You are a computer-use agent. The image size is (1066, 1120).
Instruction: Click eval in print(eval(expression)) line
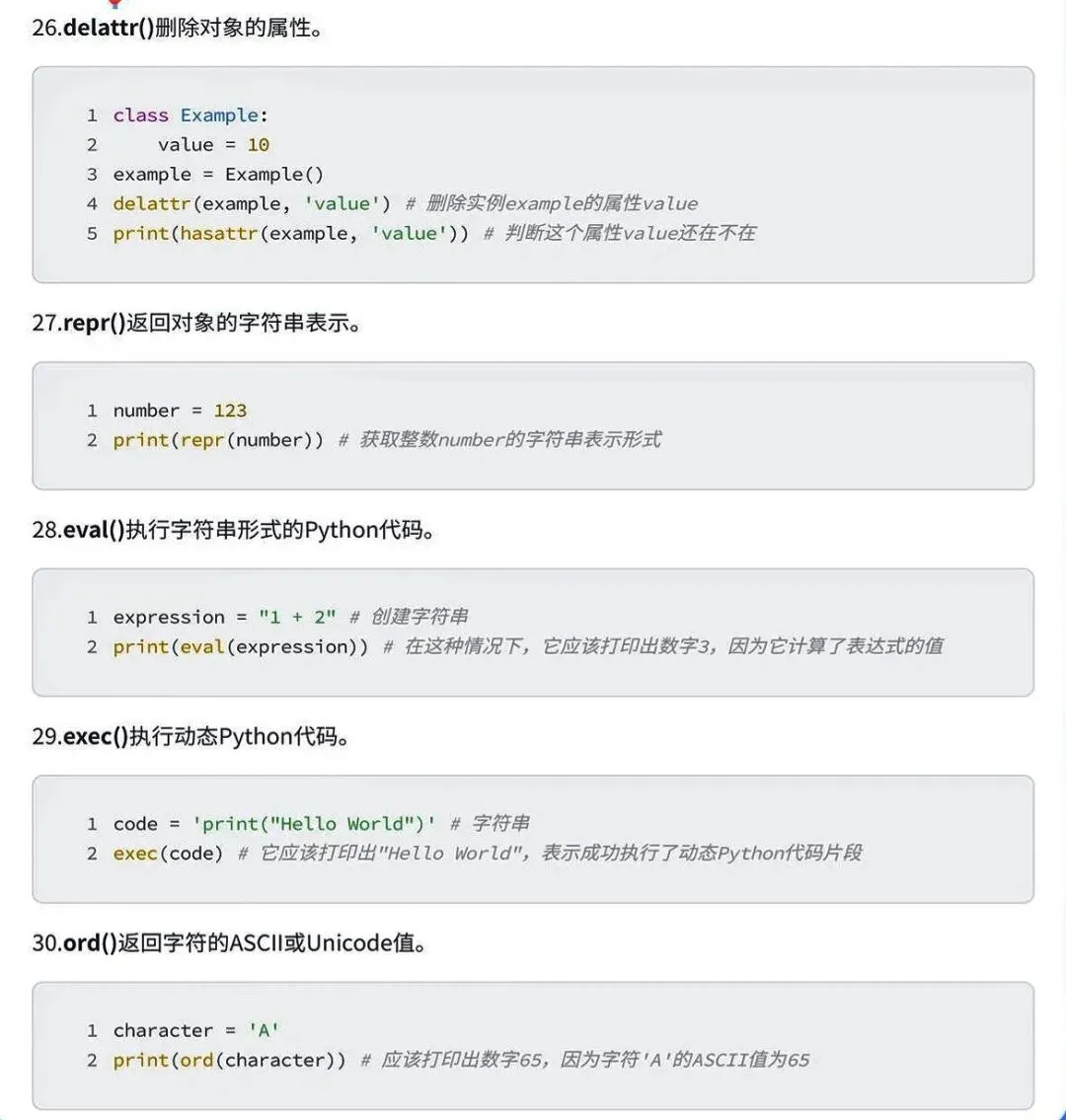(201, 646)
